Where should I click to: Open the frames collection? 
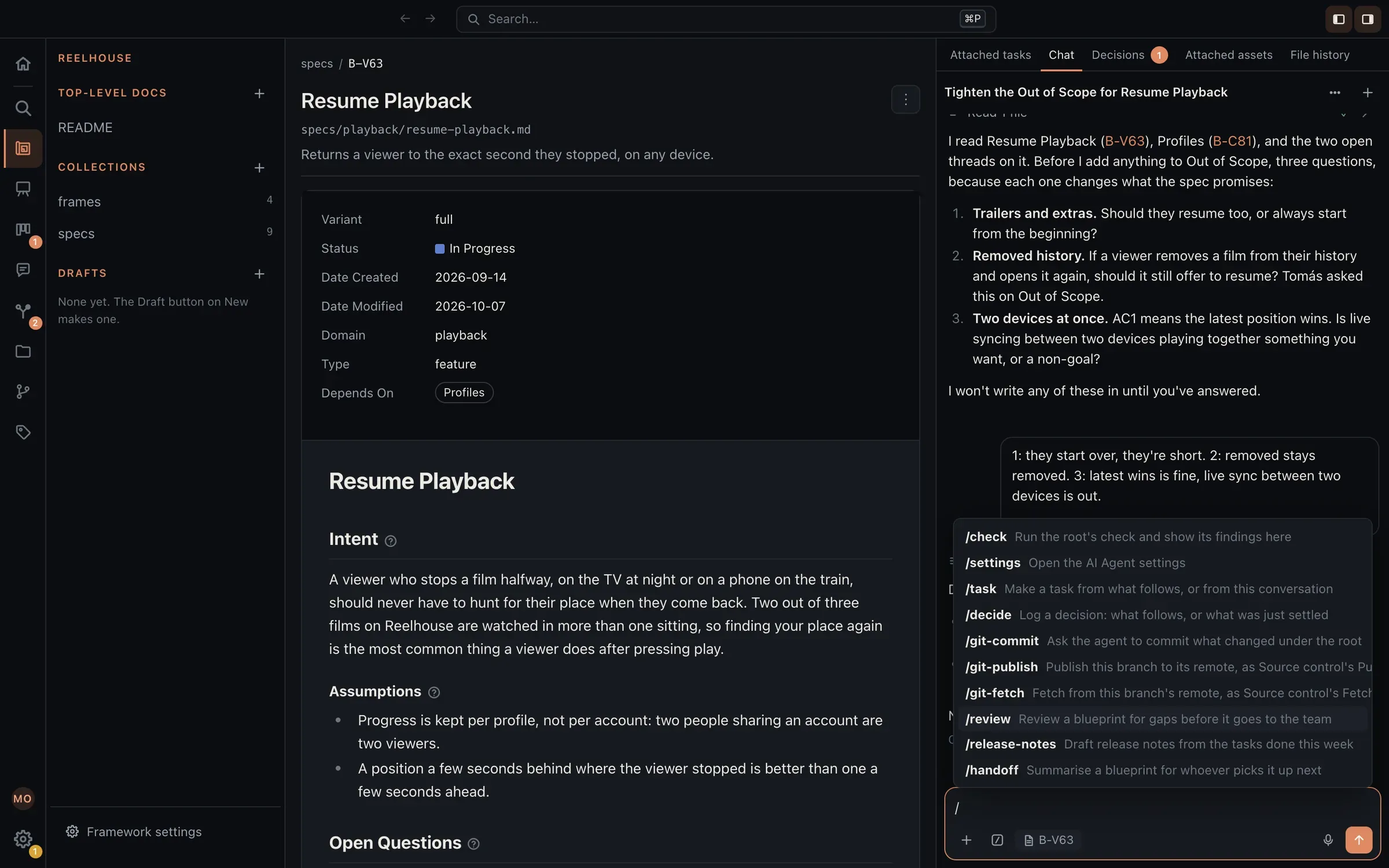coord(165,202)
